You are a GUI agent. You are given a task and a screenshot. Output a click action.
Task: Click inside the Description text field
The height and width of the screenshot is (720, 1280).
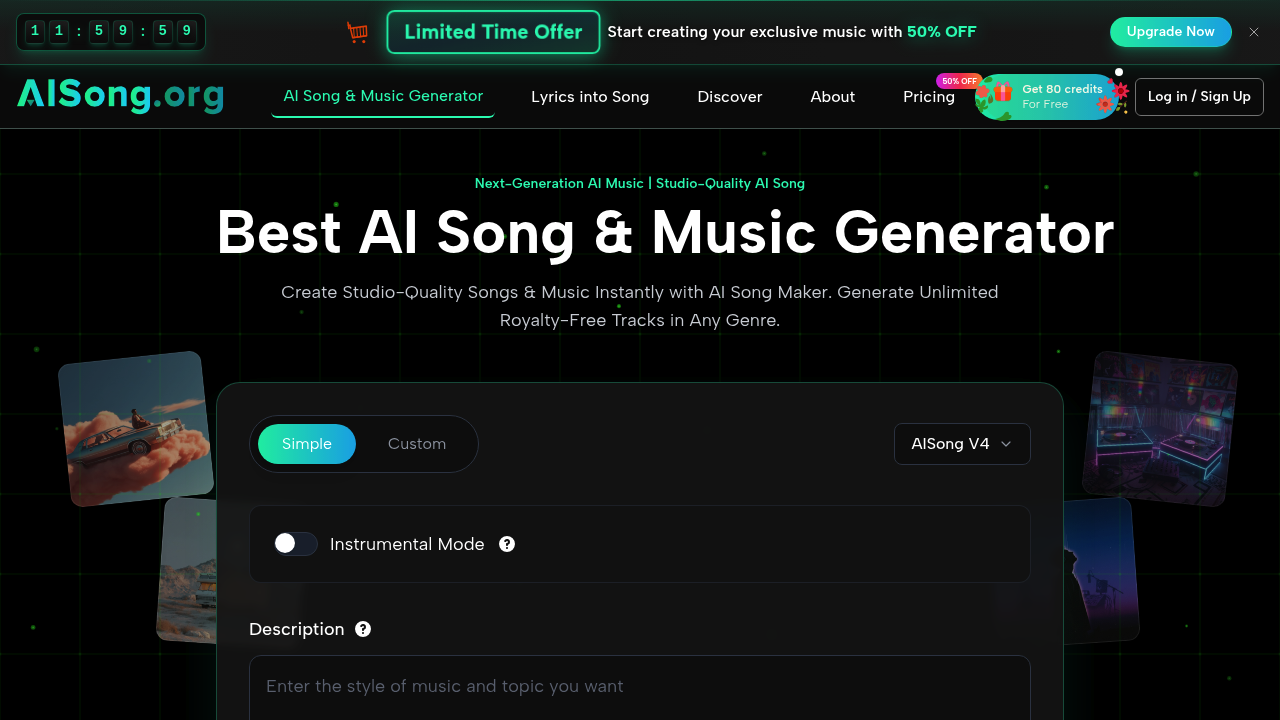coord(640,687)
